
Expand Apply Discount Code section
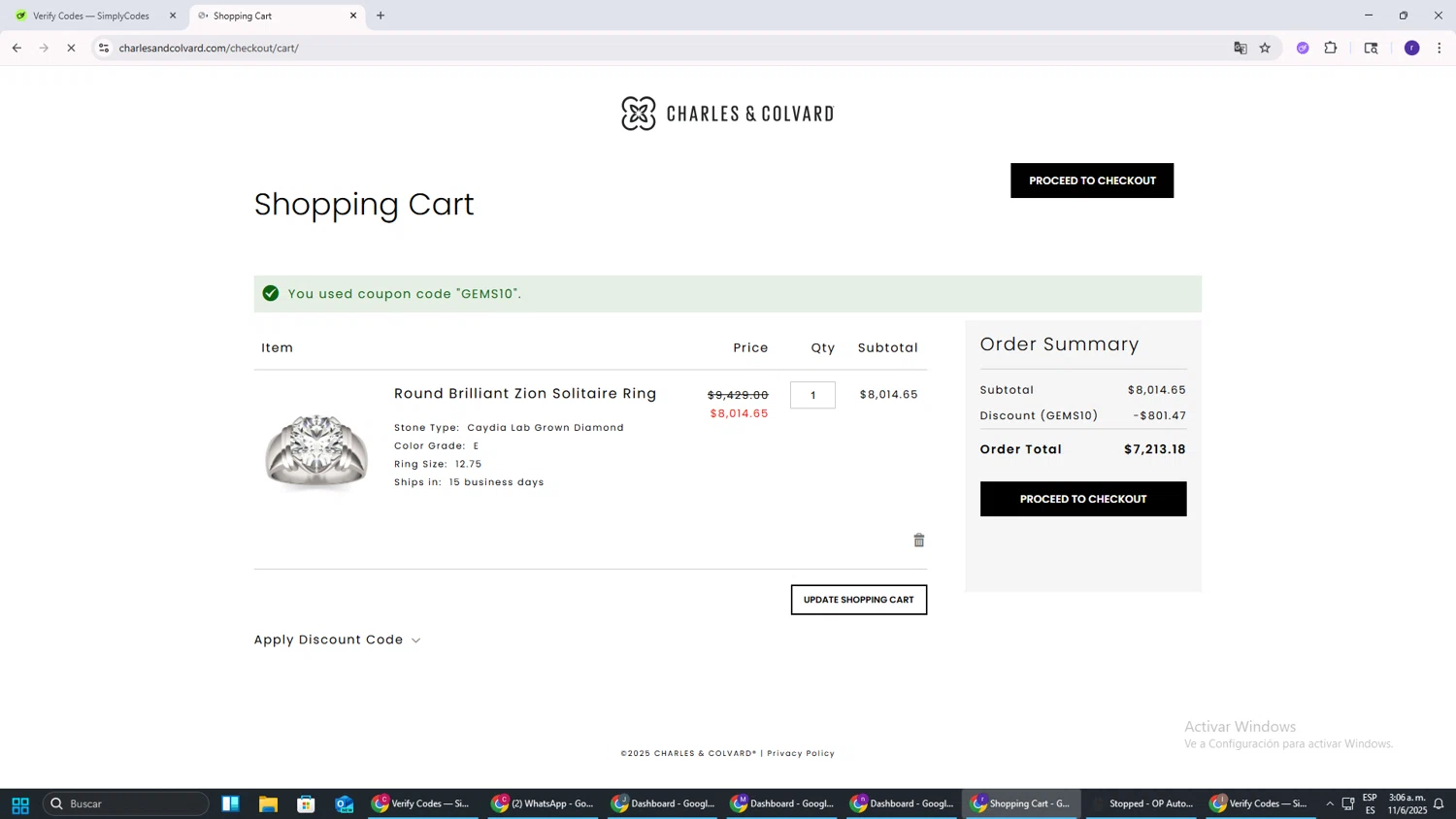click(x=337, y=639)
